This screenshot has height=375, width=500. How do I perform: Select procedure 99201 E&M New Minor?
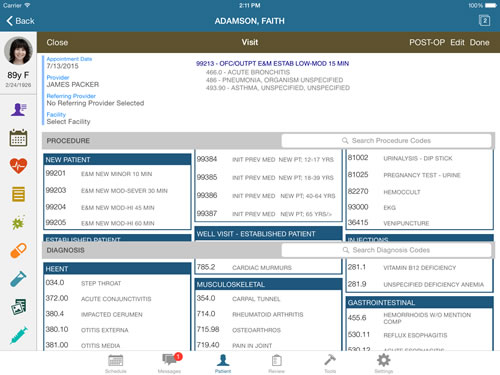117,174
